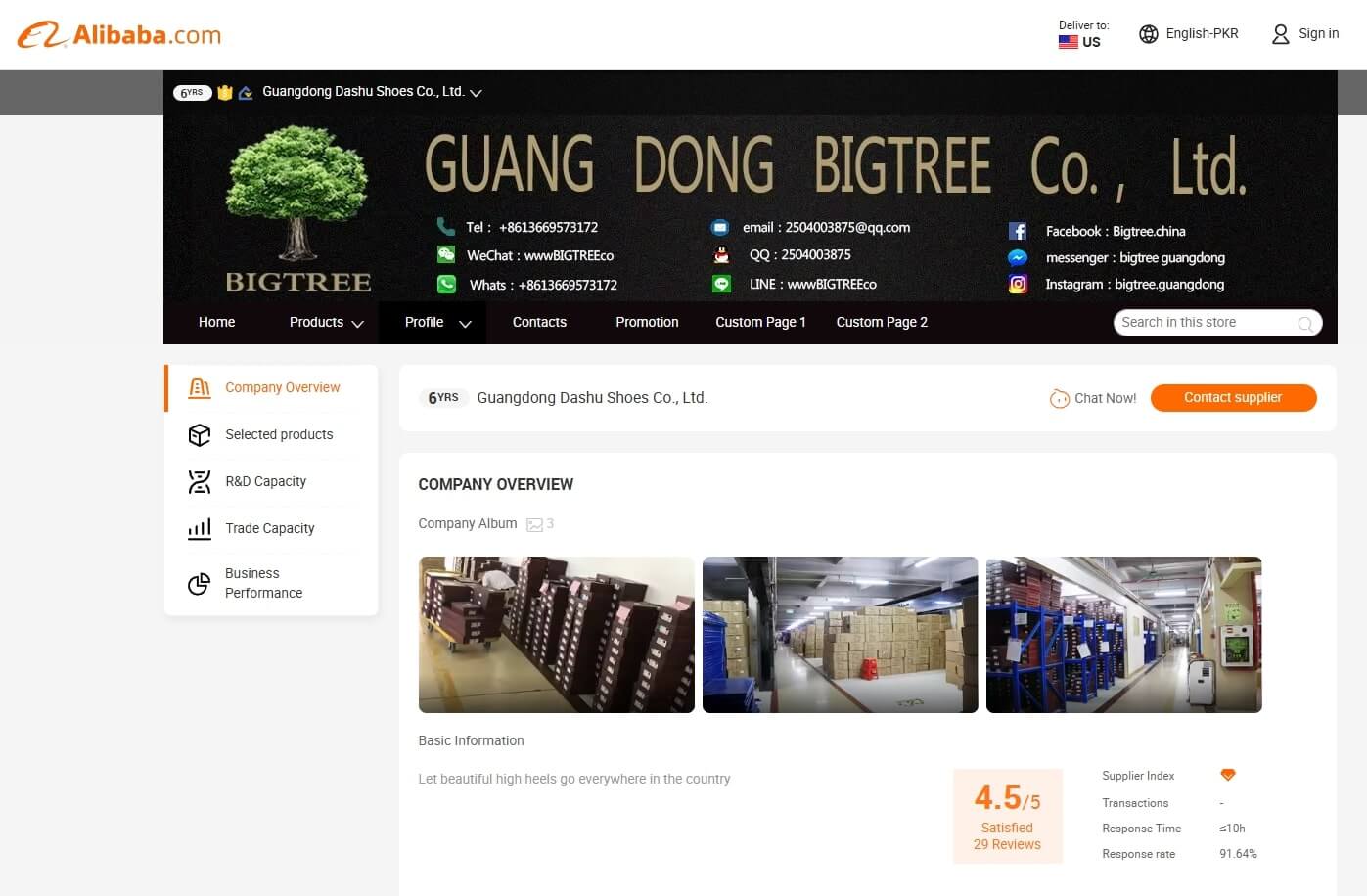Click the Company Album picture count icon
This screenshot has height=896, width=1367.
click(534, 525)
